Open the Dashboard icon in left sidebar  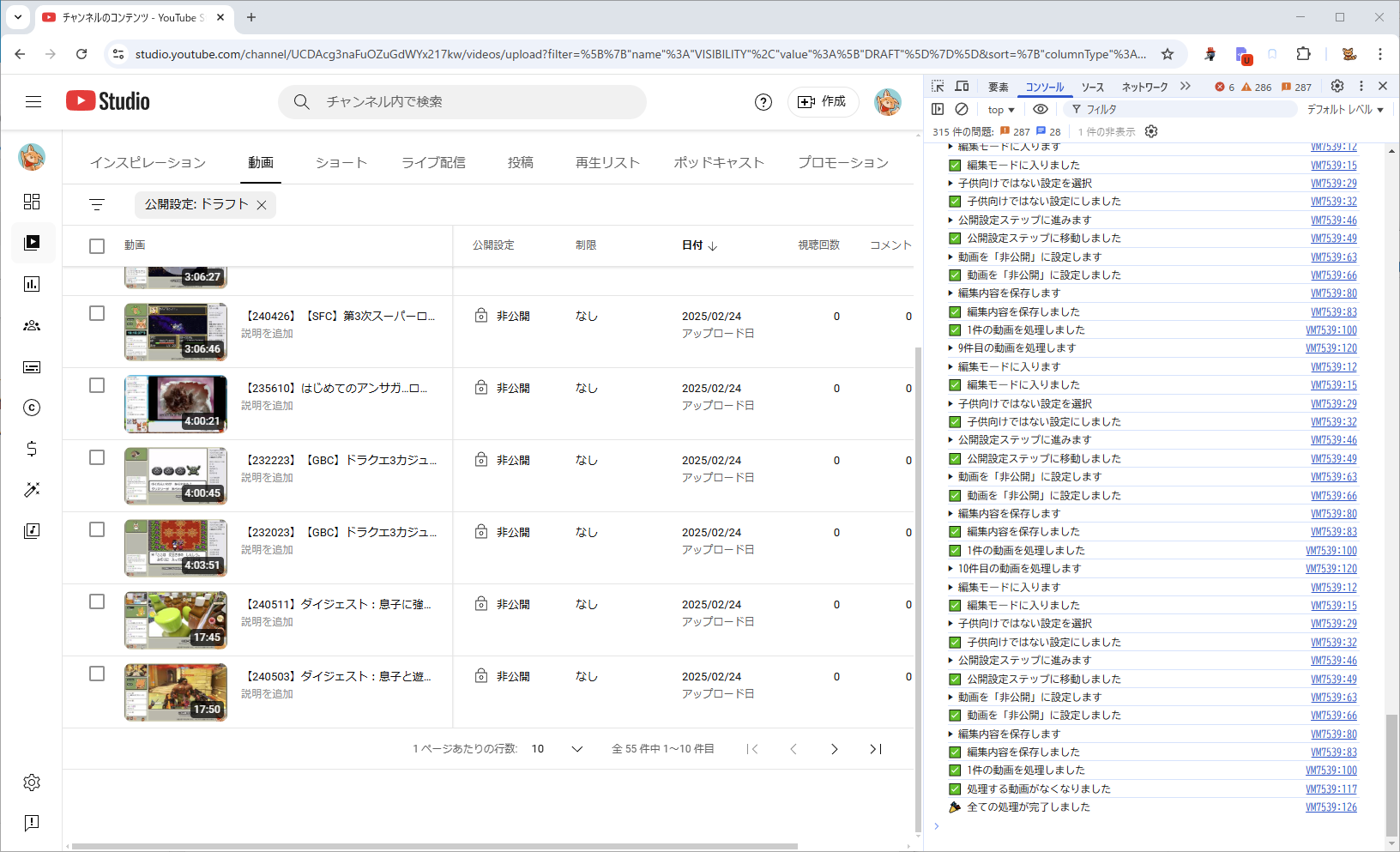coord(32,202)
